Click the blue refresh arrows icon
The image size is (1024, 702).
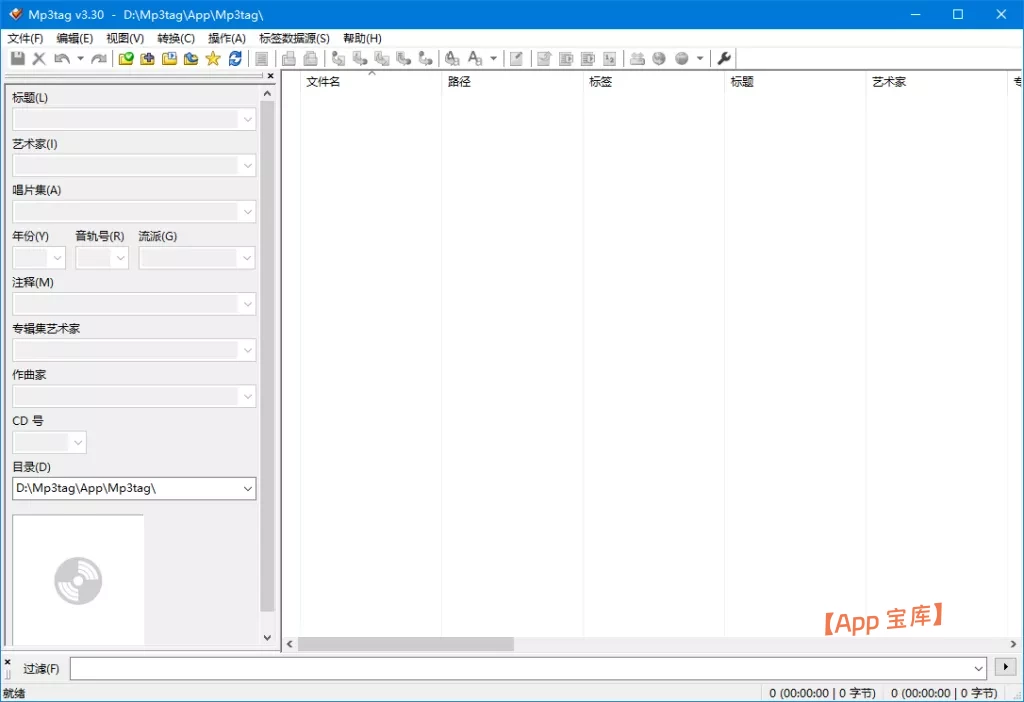coord(235,59)
